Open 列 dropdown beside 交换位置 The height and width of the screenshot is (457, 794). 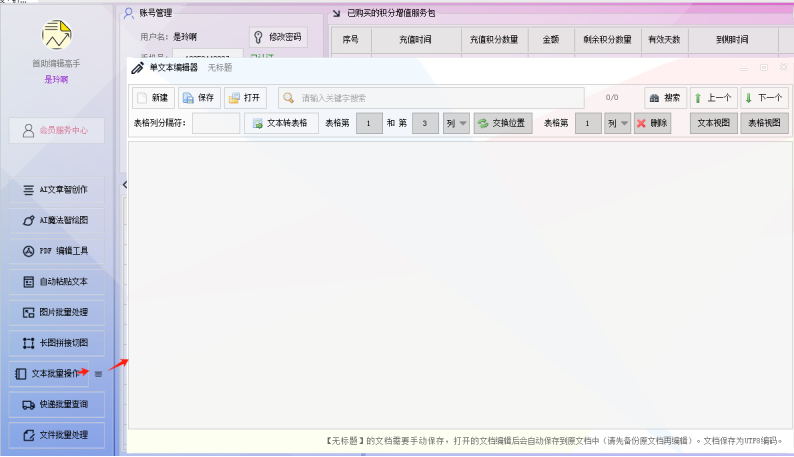pyautogui.click(x=456, y=123)
